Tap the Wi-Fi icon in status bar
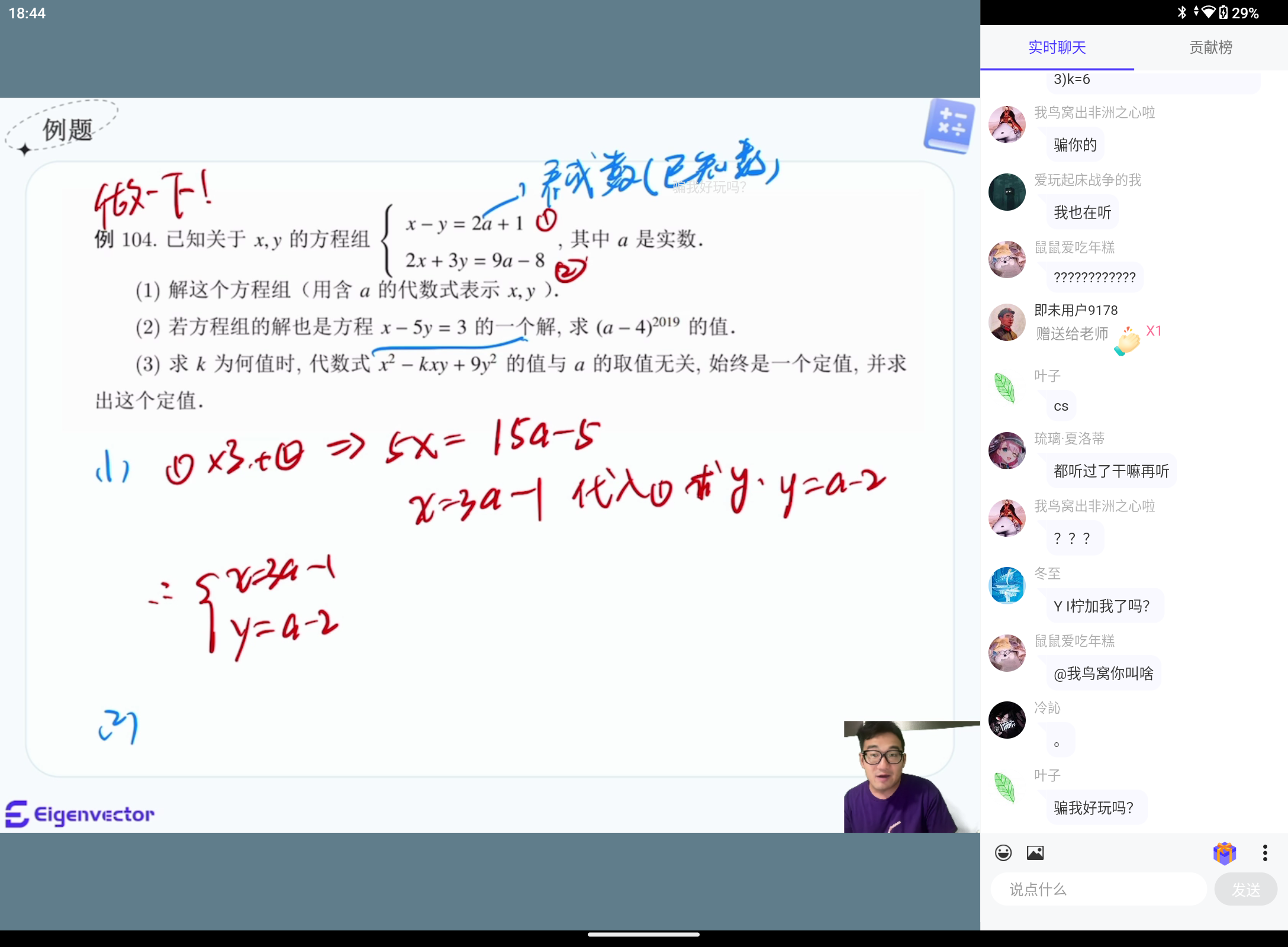This screenshot has width=1288, height=947. (x=1209, y=12)
